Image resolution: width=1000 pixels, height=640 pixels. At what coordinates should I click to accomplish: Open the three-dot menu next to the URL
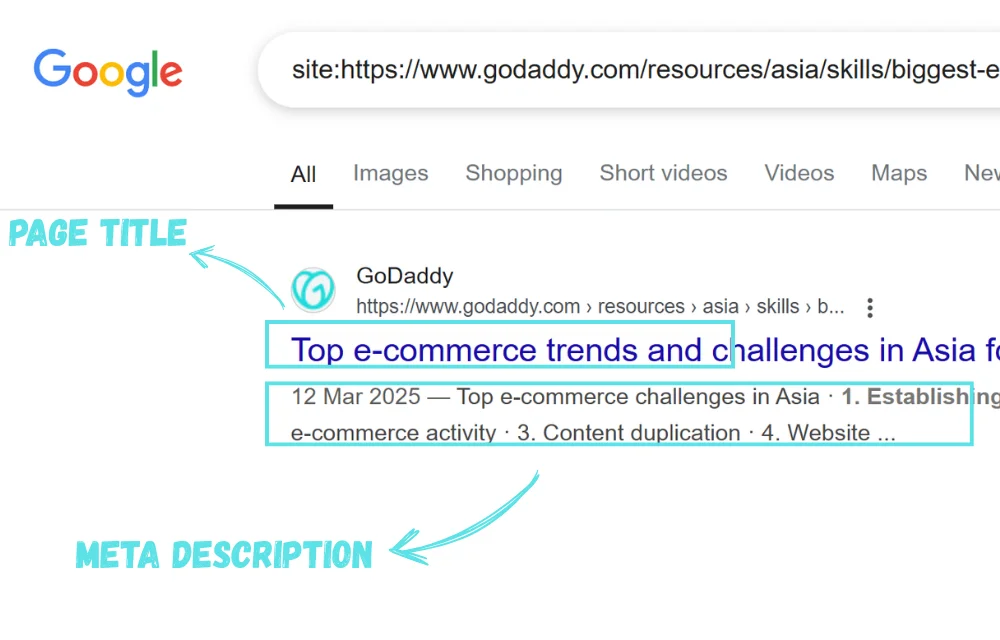(x=870, y=307)
